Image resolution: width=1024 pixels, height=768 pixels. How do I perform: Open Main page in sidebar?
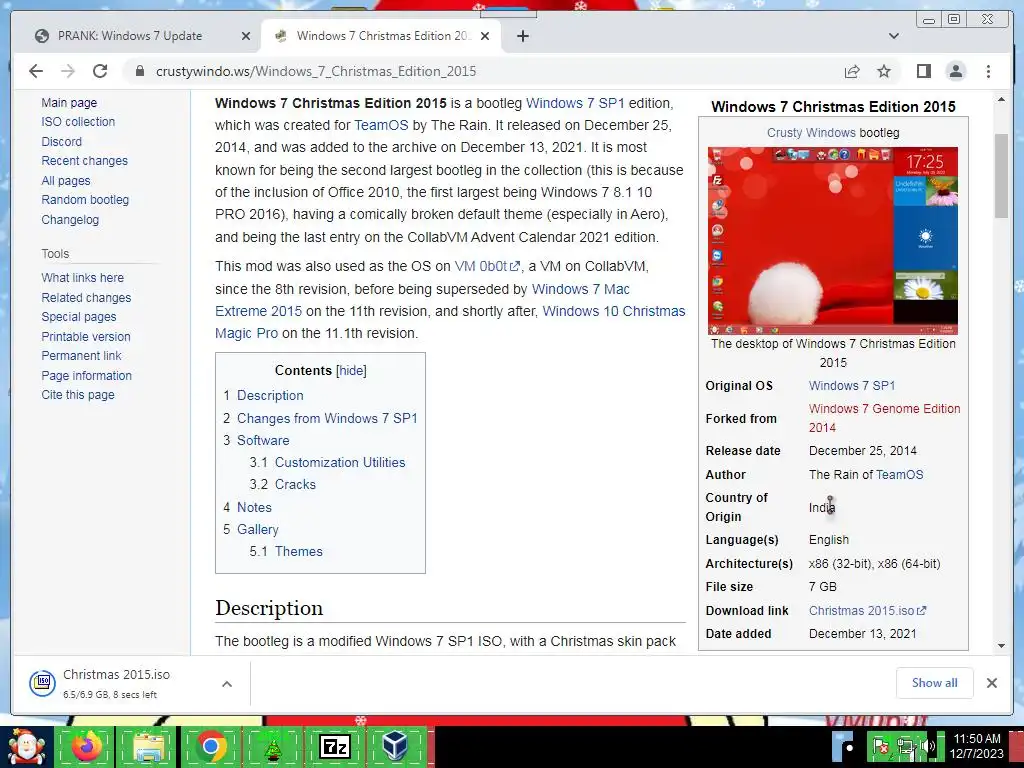(69, 103)
